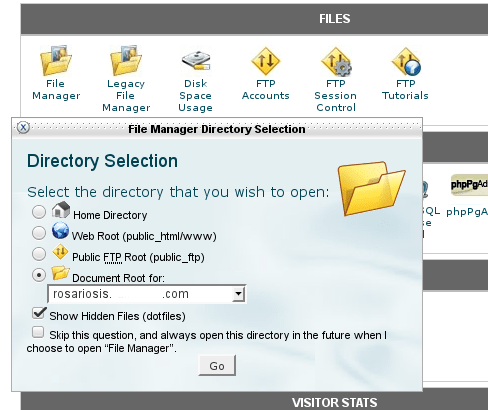Click the Go button

tap(217, 366)
